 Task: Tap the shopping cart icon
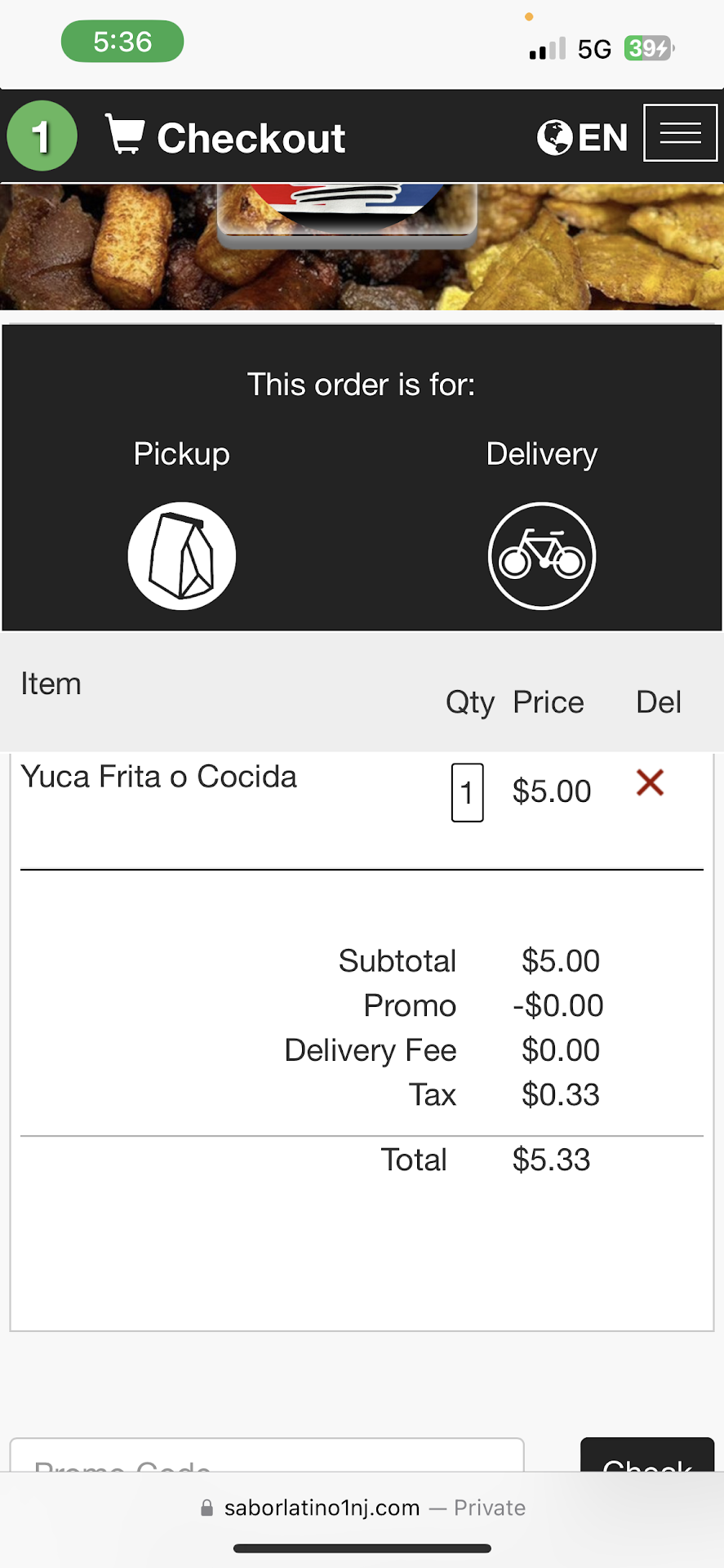tap(125, 136)
